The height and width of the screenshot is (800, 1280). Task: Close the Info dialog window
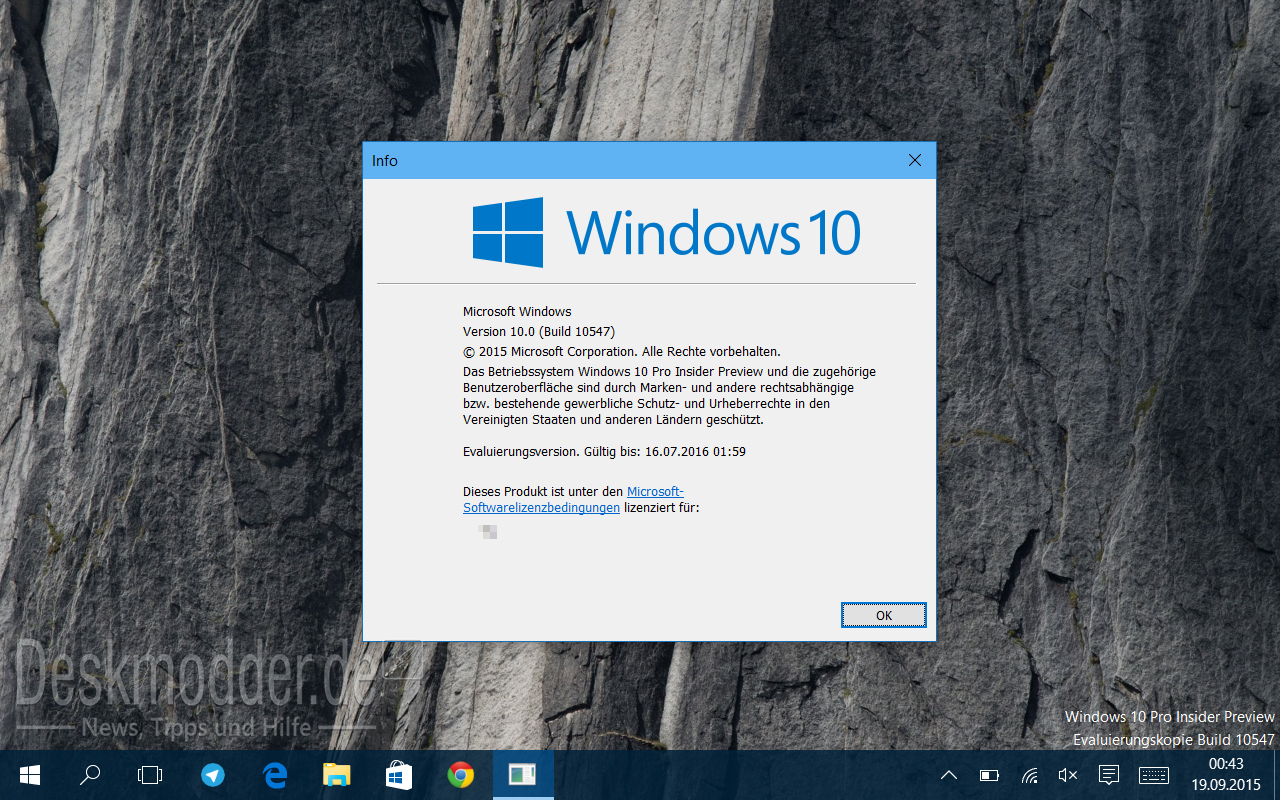(914, 160)
